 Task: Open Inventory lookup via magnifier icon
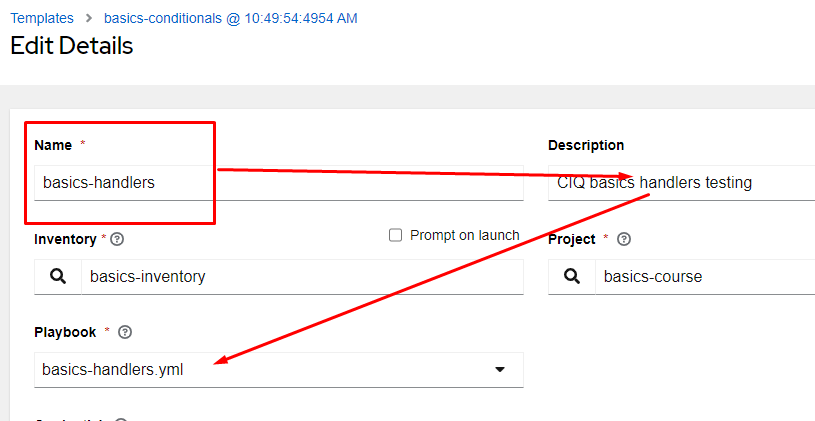[58, 277]
